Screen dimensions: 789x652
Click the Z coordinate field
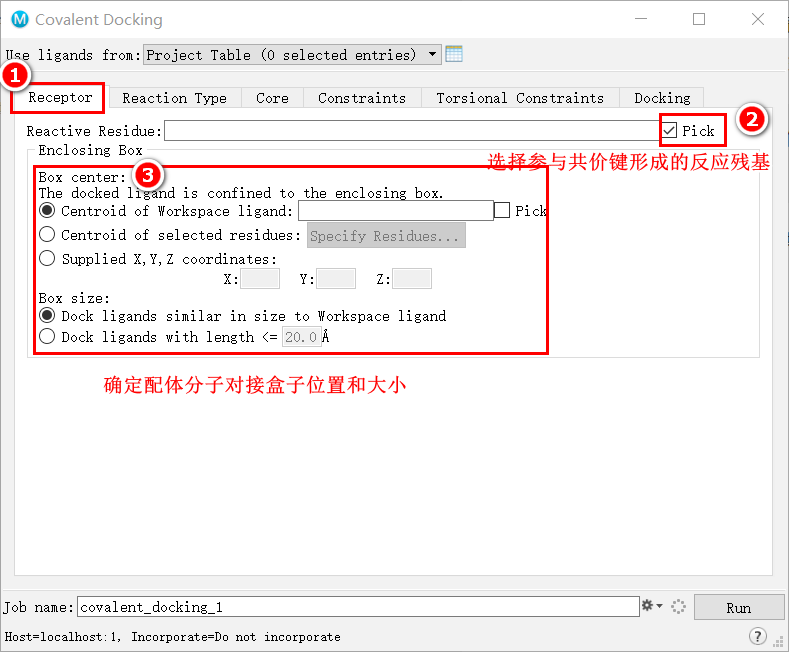click(x=412, y=278)
